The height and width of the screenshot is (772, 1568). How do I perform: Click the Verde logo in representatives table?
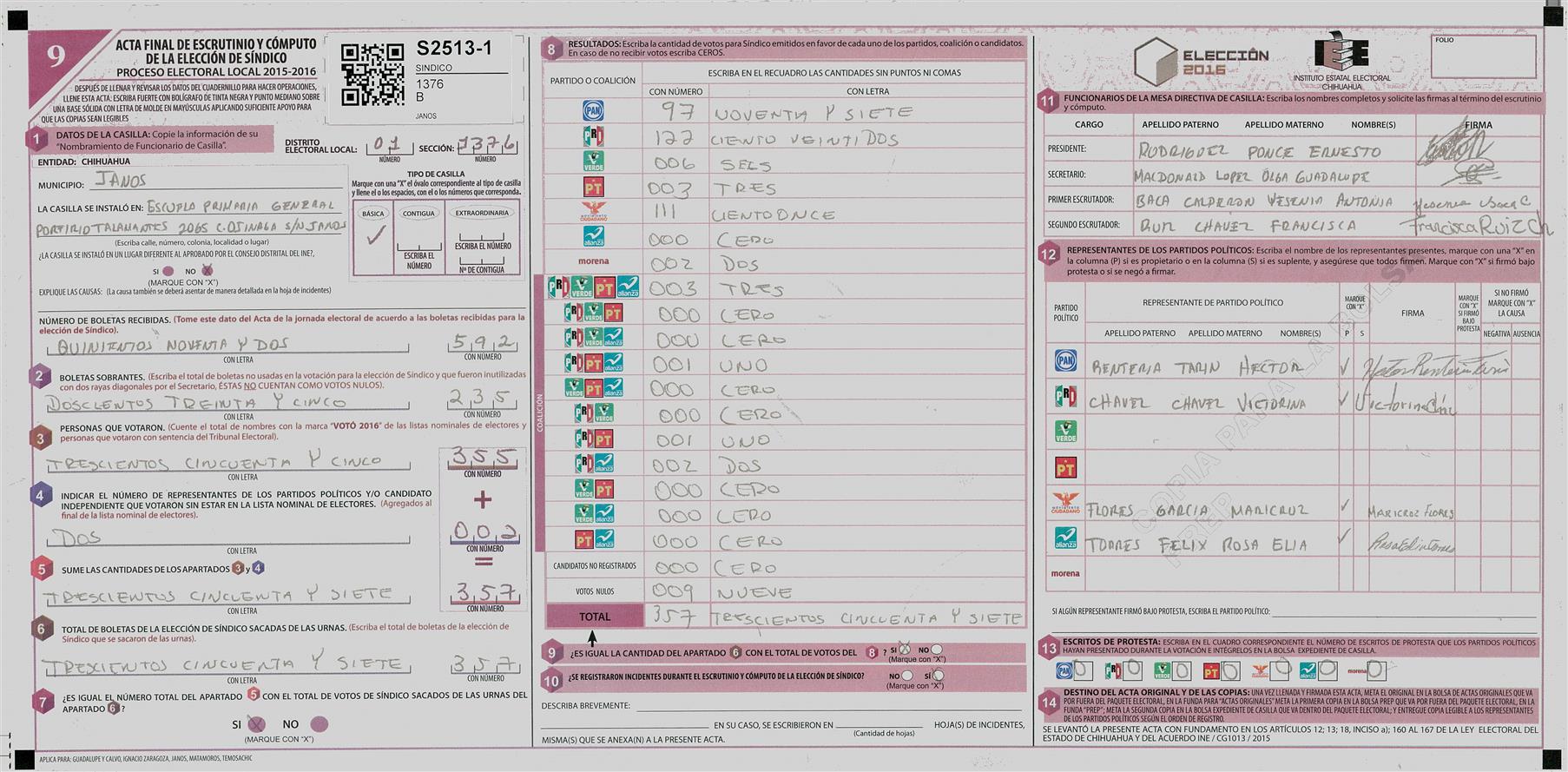(1065, 432)
